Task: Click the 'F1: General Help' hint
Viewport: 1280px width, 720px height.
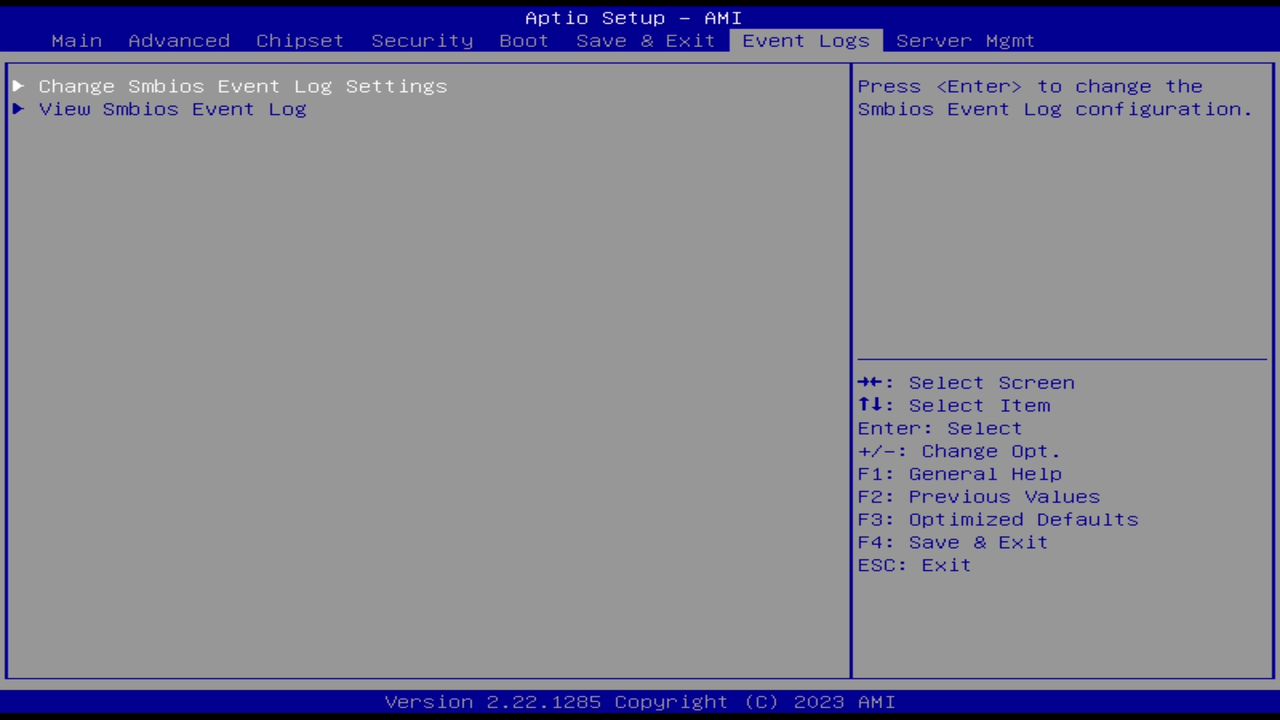Action: click(x=959, y=475)
